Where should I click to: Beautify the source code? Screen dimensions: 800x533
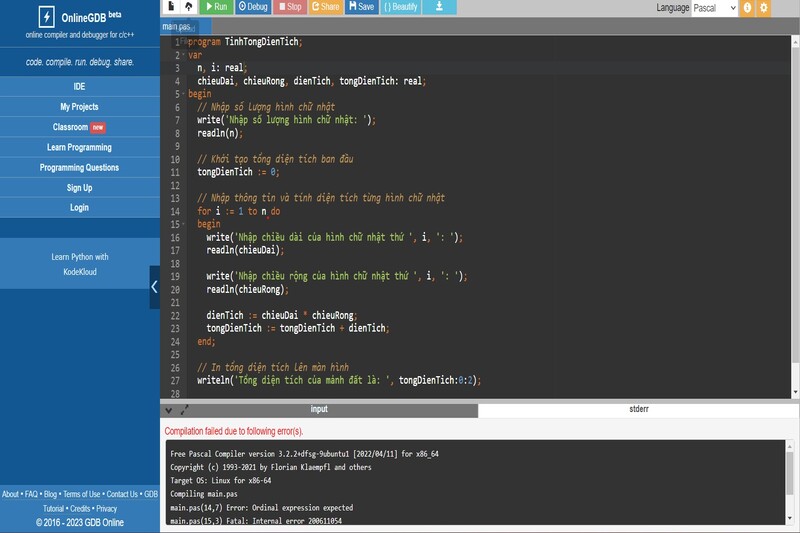tap(401, 7)
